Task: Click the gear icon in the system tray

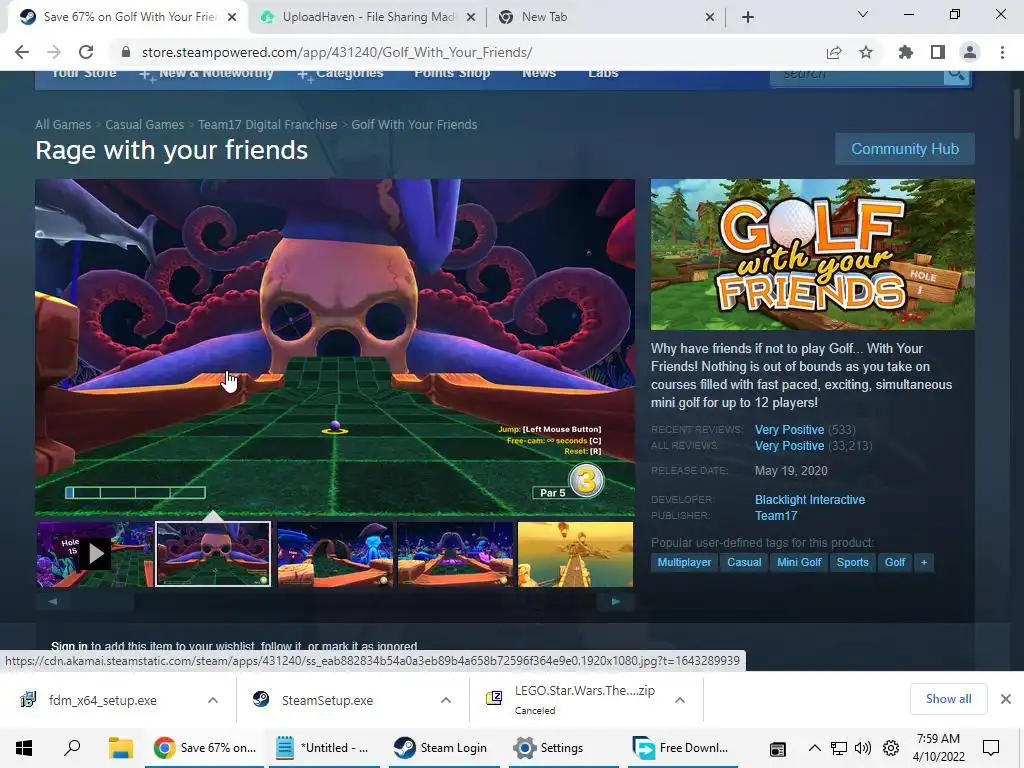Action: tap(891, 748)
